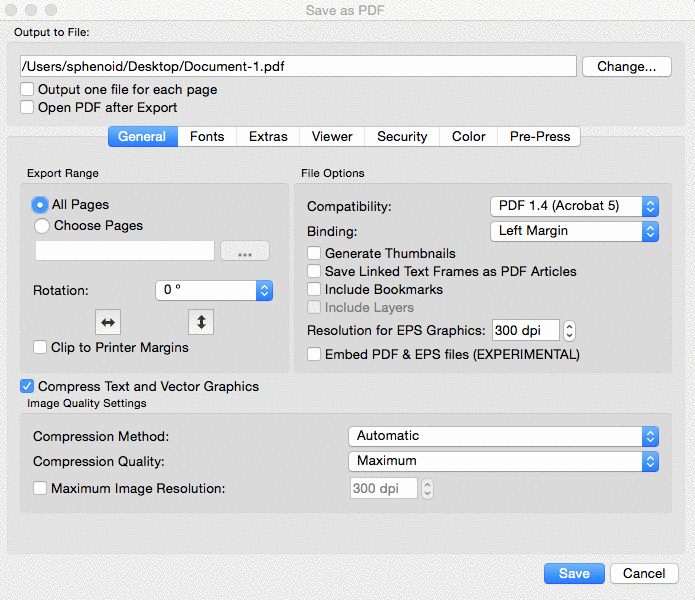Click the output file path field

tap(298, 67)
